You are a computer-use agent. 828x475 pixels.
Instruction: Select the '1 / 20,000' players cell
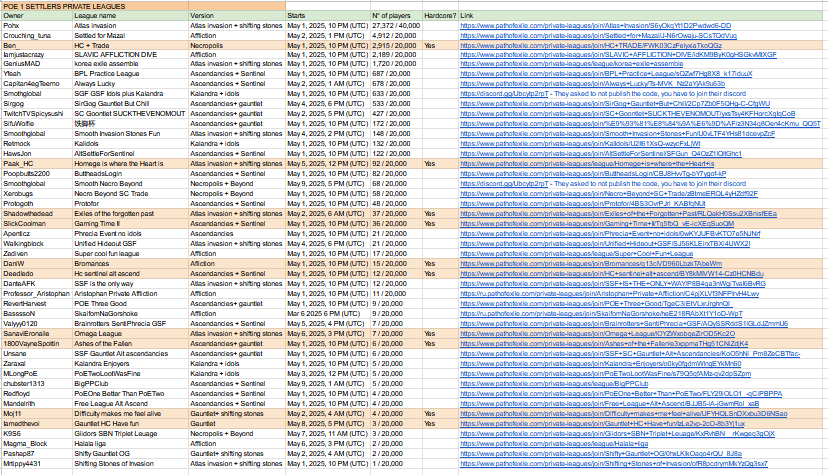396,464
